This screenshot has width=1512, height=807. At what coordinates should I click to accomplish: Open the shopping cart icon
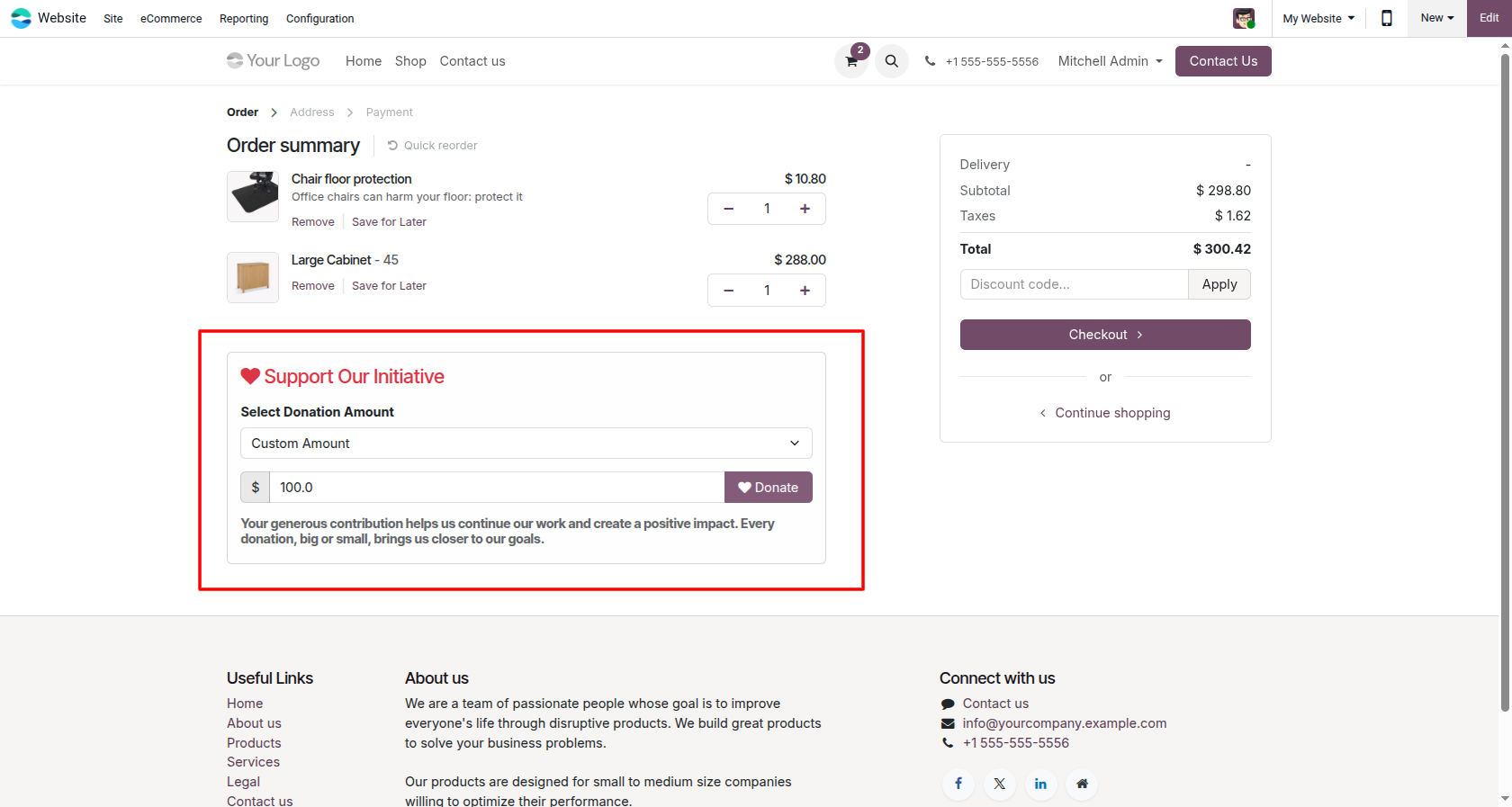pos(851,61)
